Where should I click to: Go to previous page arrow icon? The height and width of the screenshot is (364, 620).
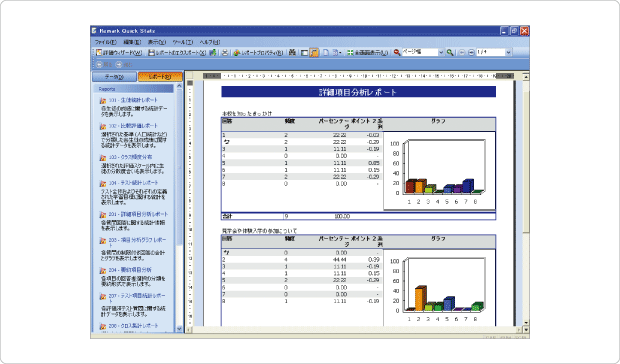coord(461,53)
